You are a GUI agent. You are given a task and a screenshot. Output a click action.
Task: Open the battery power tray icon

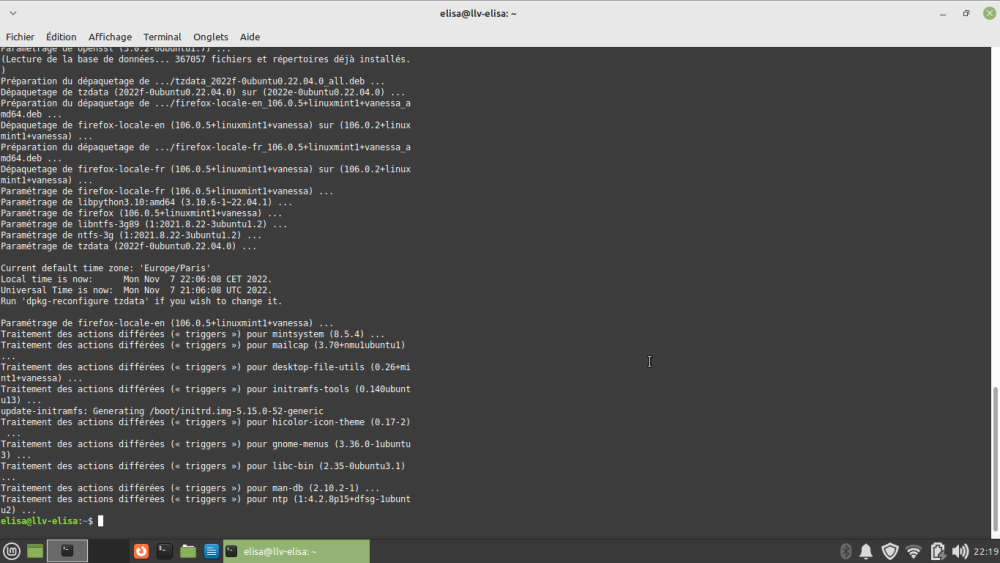tap(937, 551)
